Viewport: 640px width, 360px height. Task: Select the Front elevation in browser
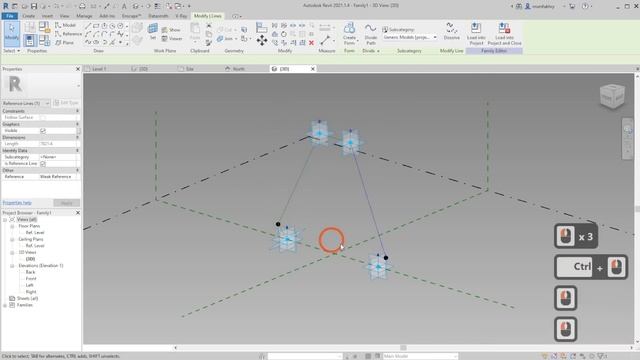click(31, 279)
